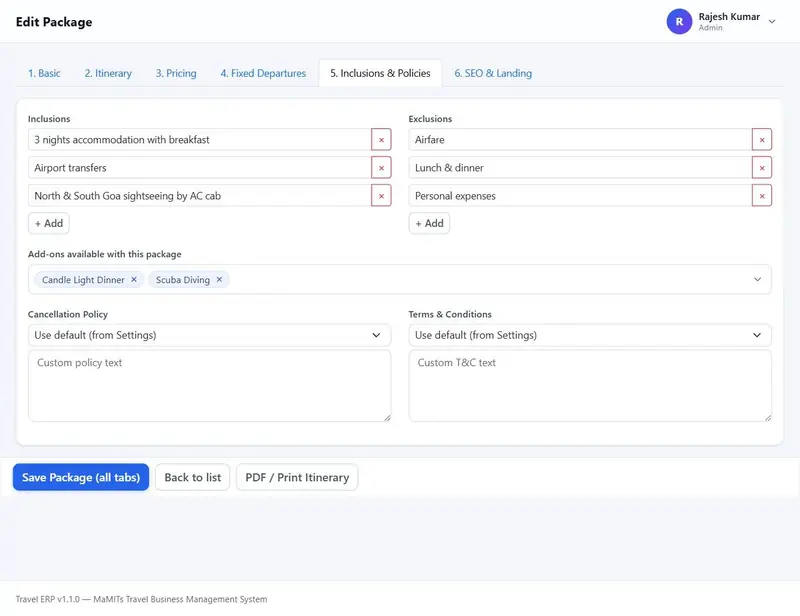800x616 pixels.
Task: Edit the 'Airport transfers' inclusion field
Action: tap(199, 168)
